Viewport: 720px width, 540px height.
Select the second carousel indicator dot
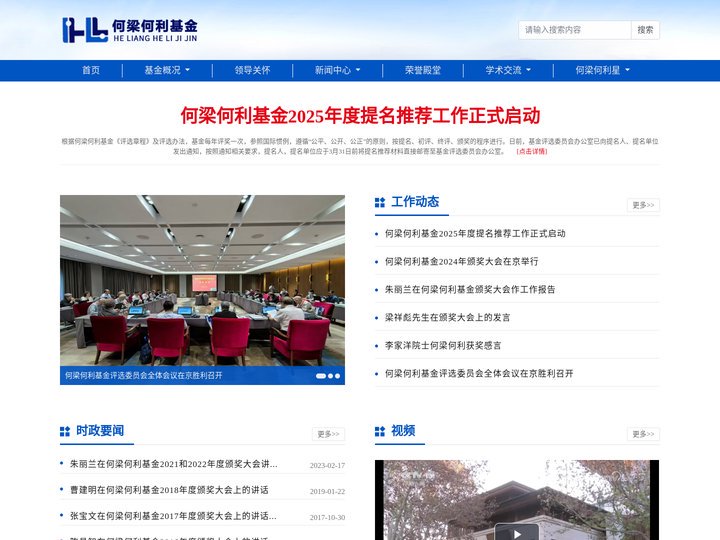pyautogui.click(x=330, y=376)
